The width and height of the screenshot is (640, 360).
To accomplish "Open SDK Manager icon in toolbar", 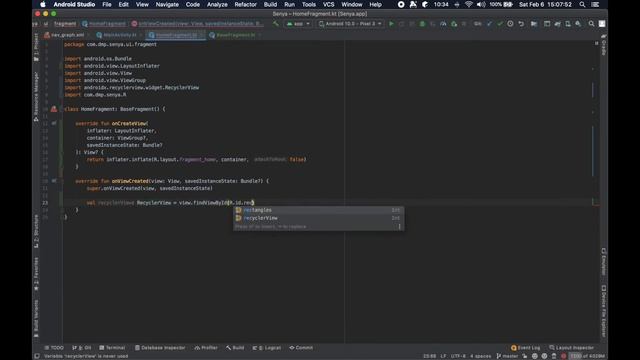I will click(x=578, y=24).
